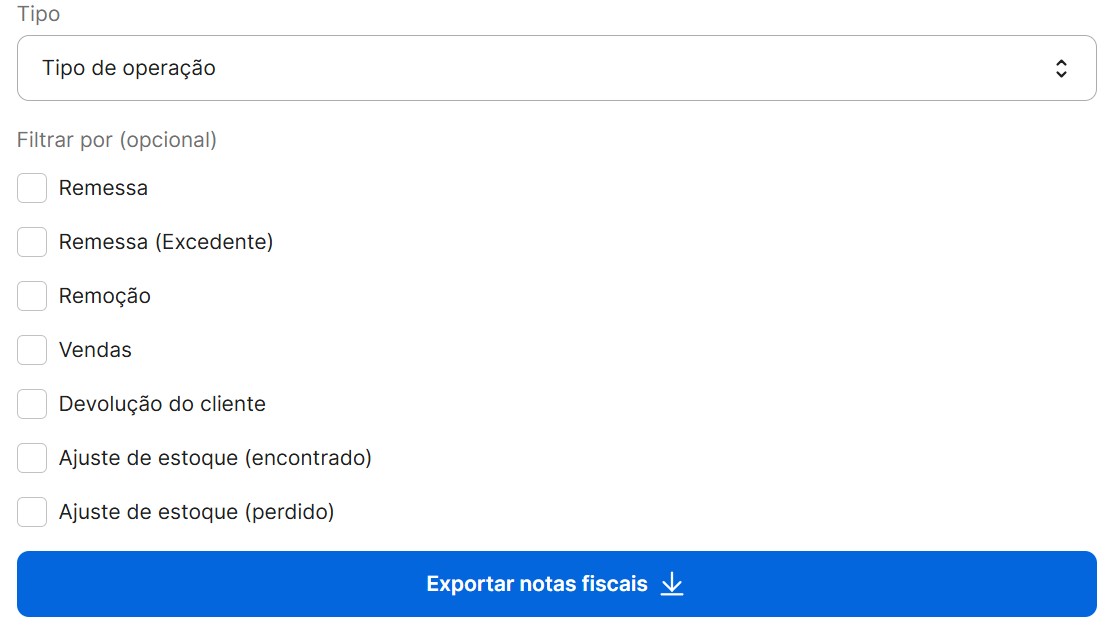The width and height of the screenshot is (1113, 631).
Task: Expand the operation type selector
Action: (556, 67)
